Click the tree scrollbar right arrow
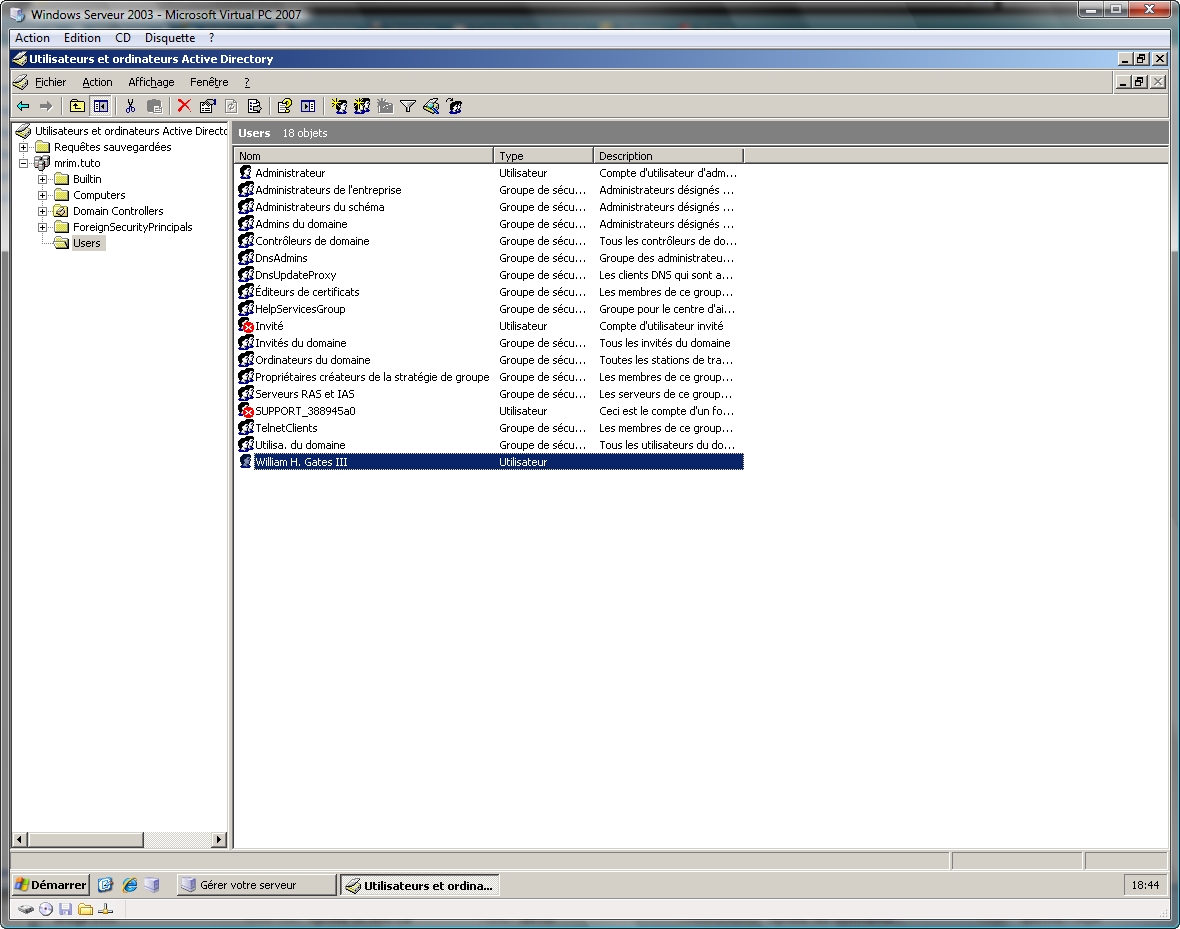 pos(219,839)
